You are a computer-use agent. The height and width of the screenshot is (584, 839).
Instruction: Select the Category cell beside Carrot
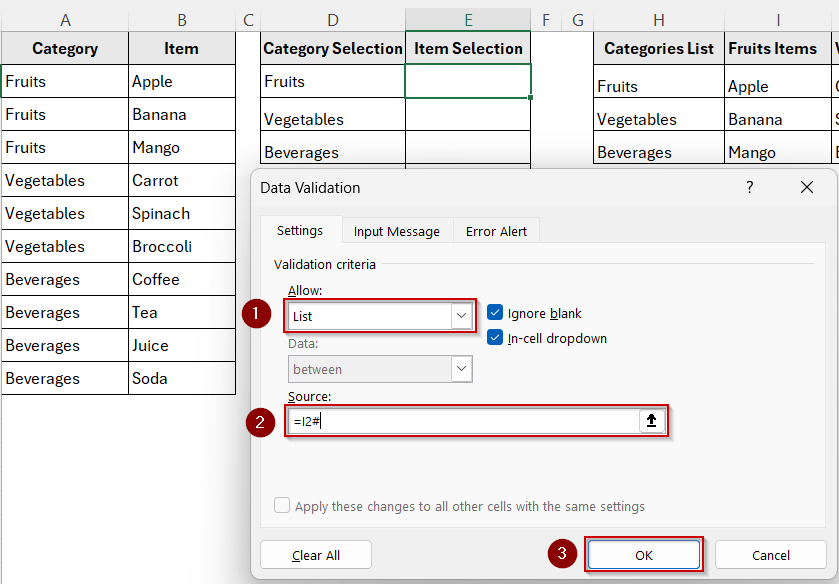pos(65,180)
